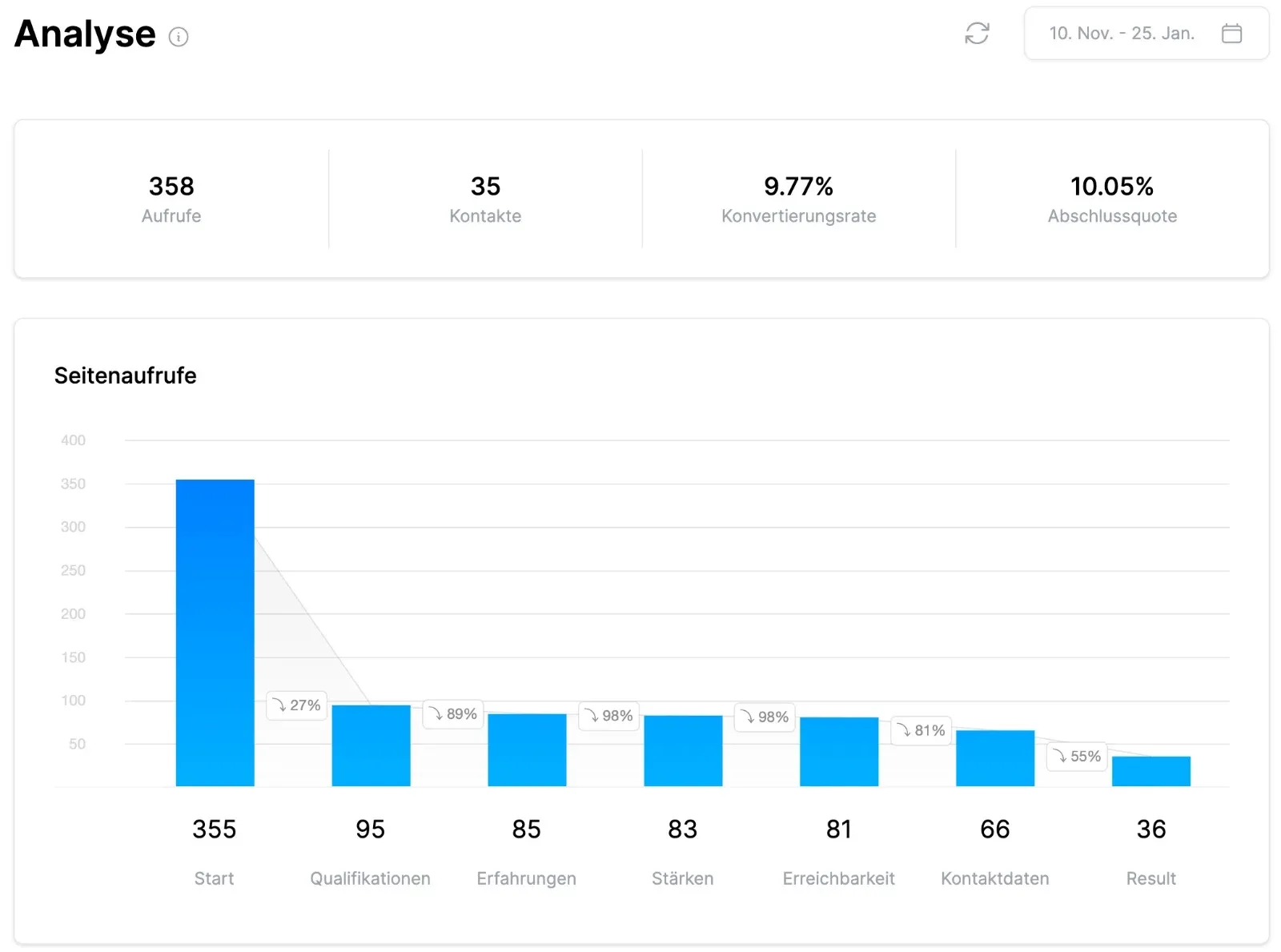Select the Stärken bar in chart
This screenshot has width=1281, height=952.
click(x=683, y=750)
